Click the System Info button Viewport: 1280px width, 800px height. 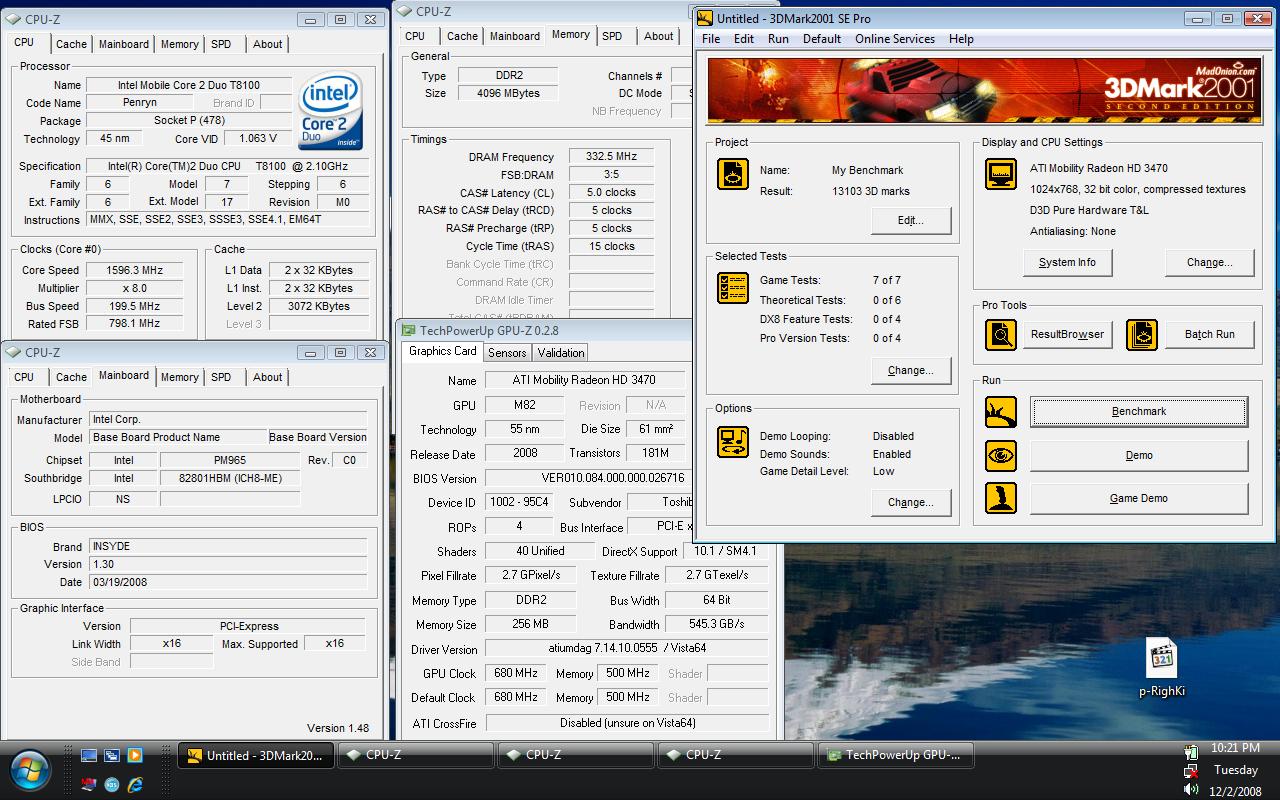tap(1068, 262)
